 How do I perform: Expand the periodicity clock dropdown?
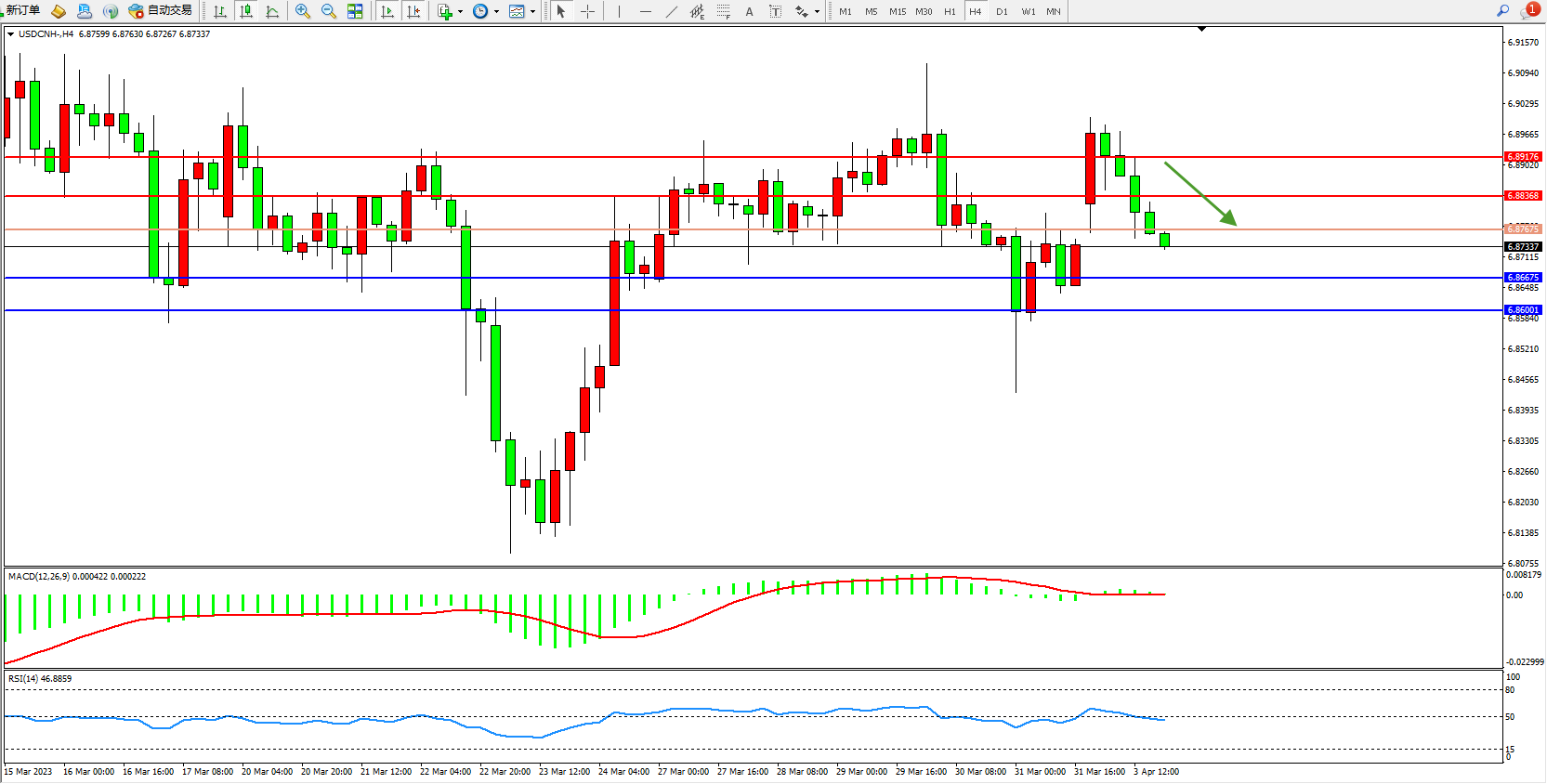[496, 12]
